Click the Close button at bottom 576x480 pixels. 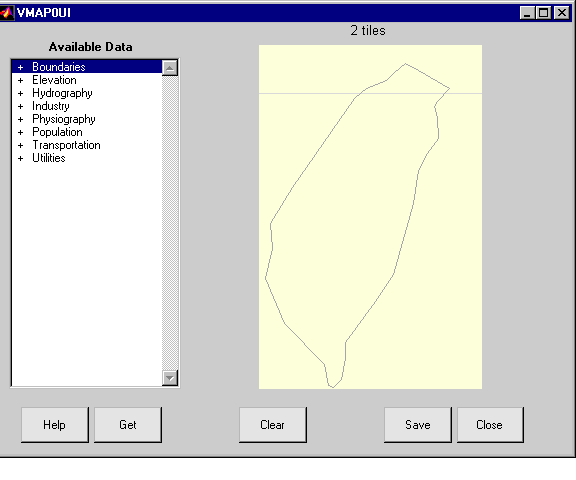tap(490, 425)
